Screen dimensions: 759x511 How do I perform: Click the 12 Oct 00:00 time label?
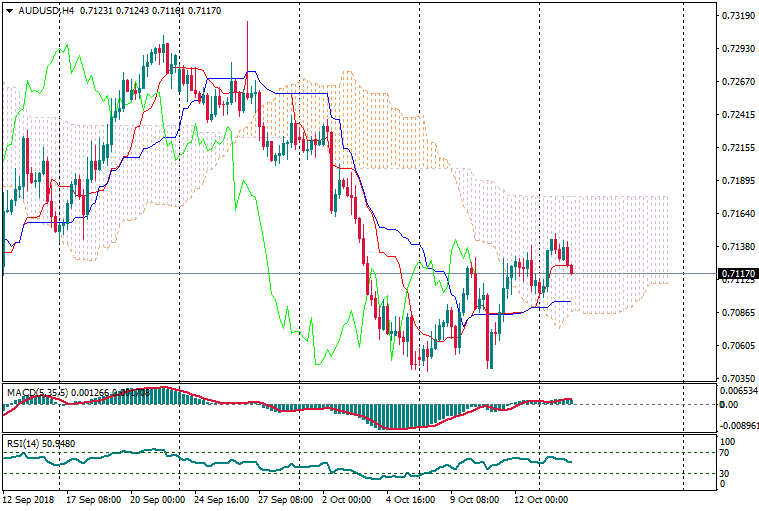[541, 498]
